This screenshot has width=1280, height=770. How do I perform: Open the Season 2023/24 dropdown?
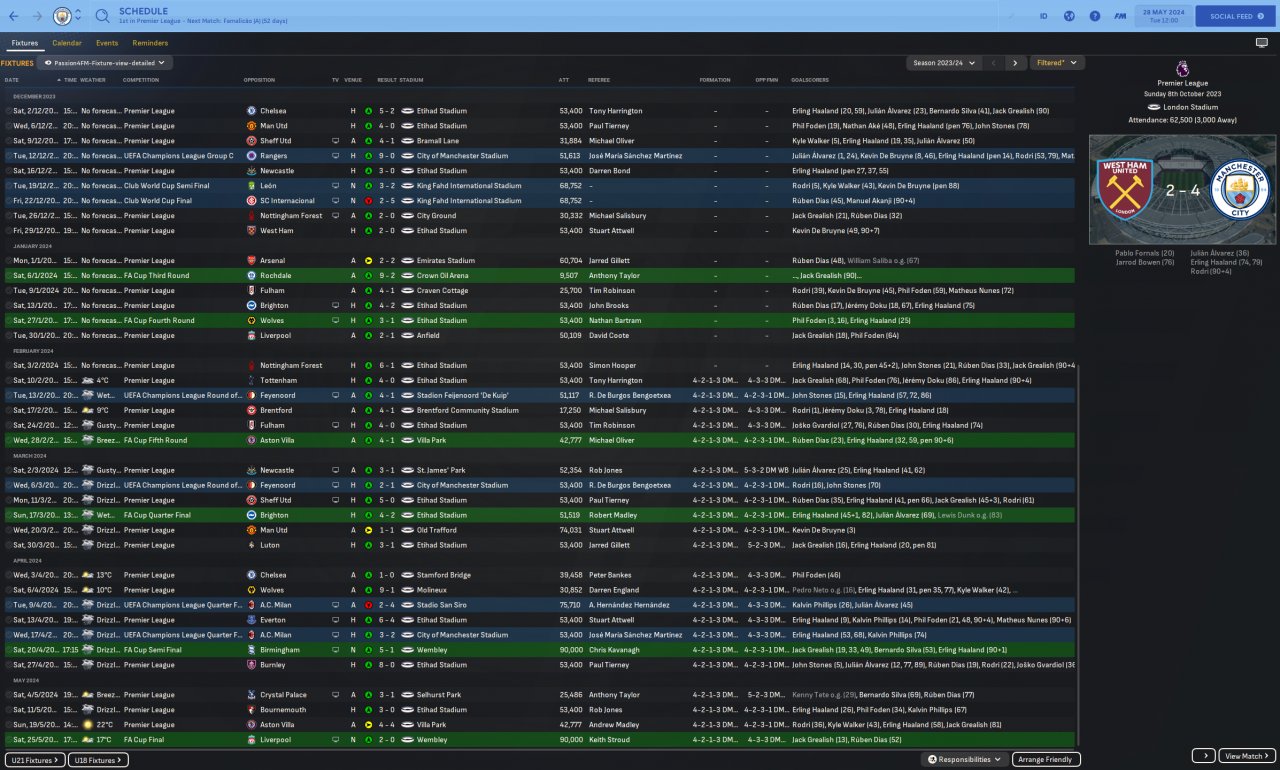(943, 63)
